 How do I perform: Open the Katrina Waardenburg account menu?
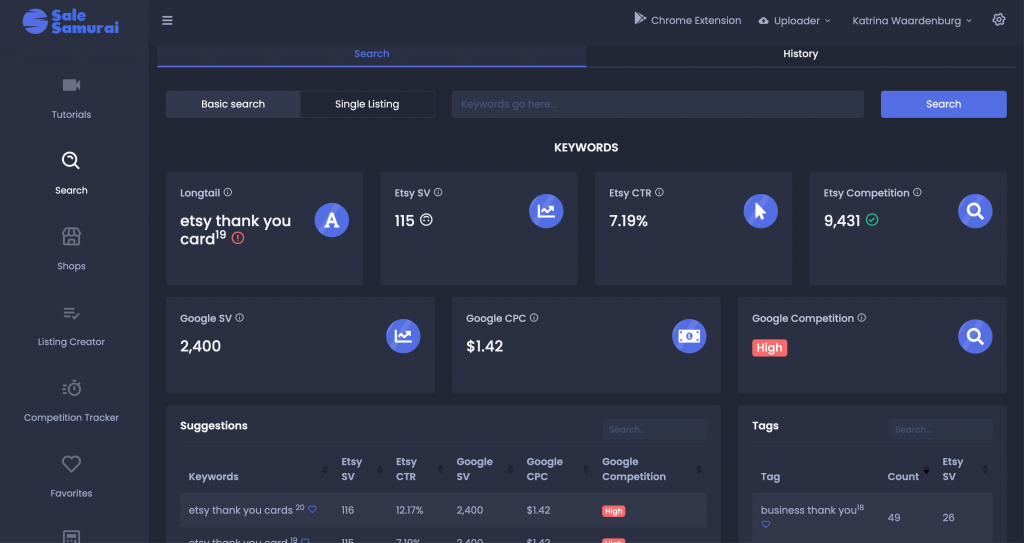tap(911, 20)
